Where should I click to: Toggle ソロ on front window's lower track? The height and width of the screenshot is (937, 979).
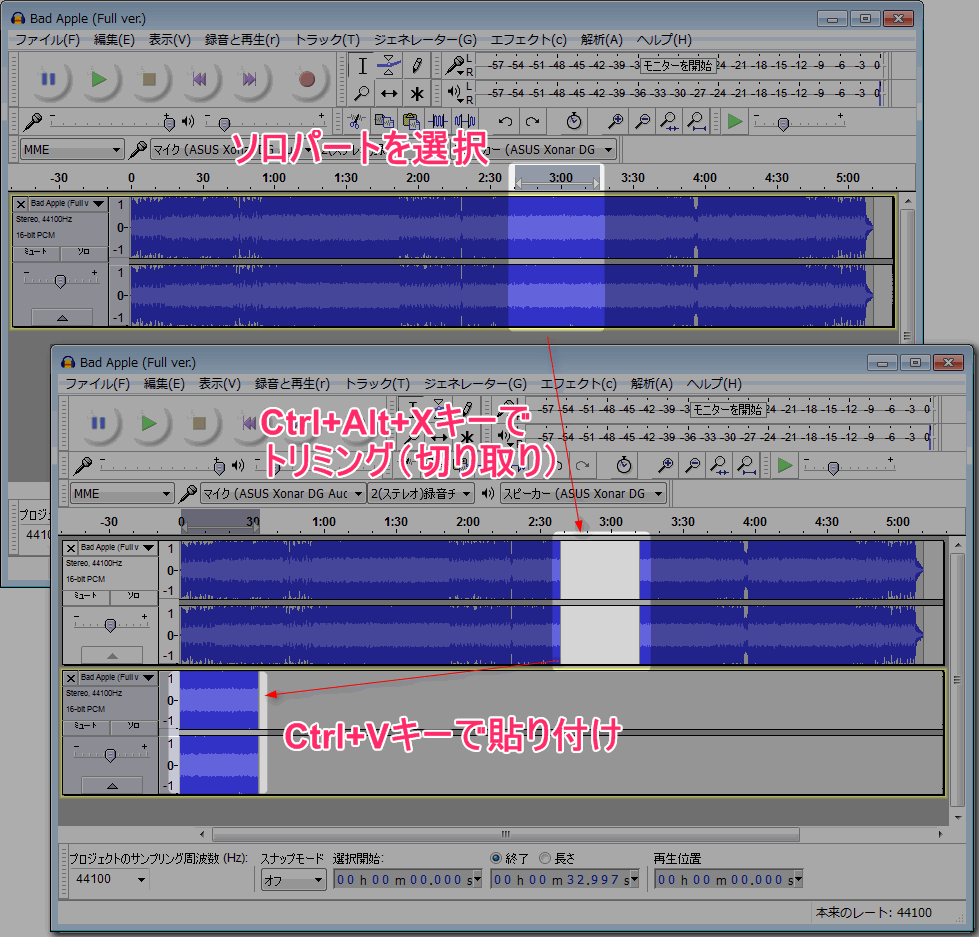click(134, 726)
